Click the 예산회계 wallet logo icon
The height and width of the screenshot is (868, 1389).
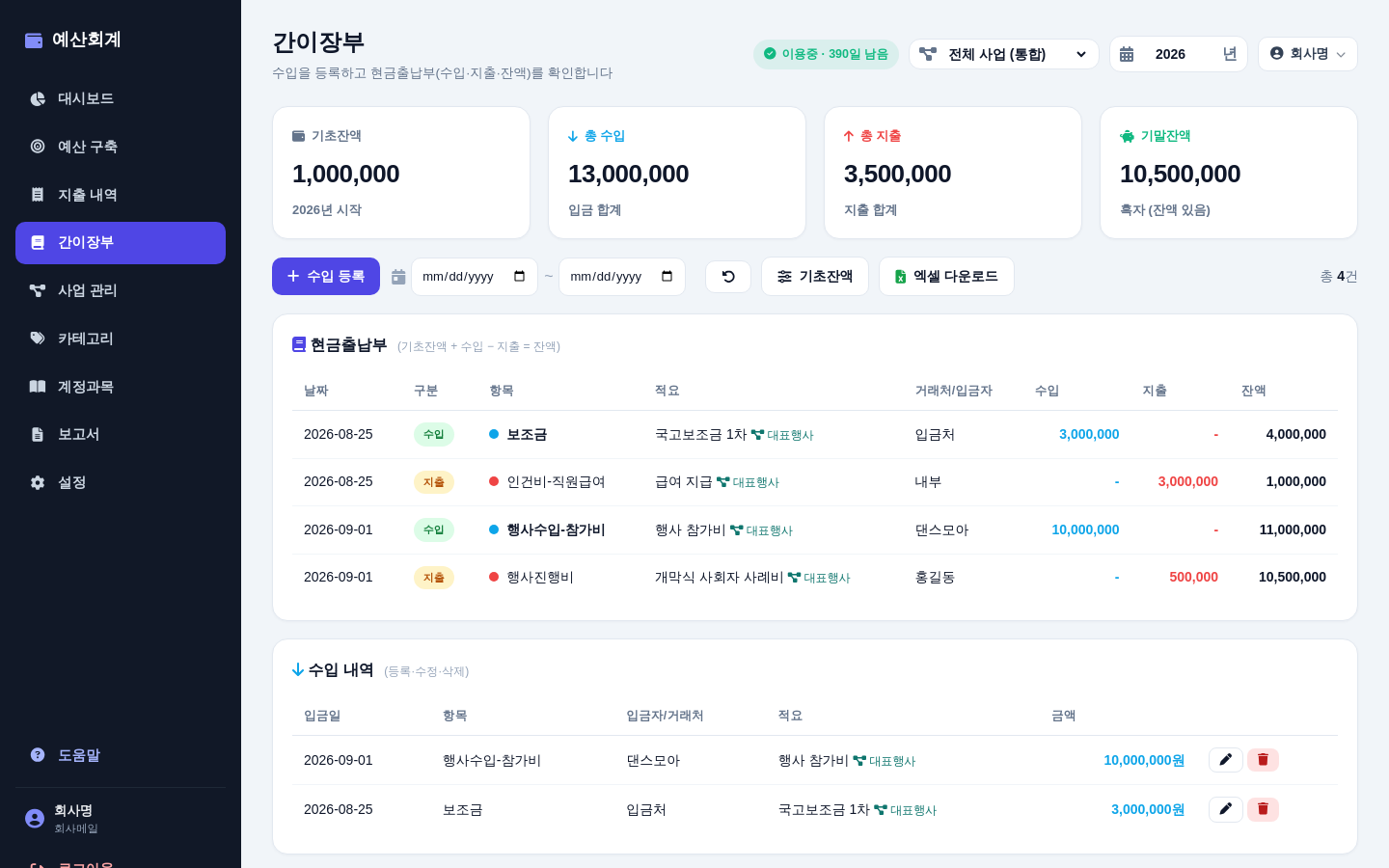pos(34,41)
